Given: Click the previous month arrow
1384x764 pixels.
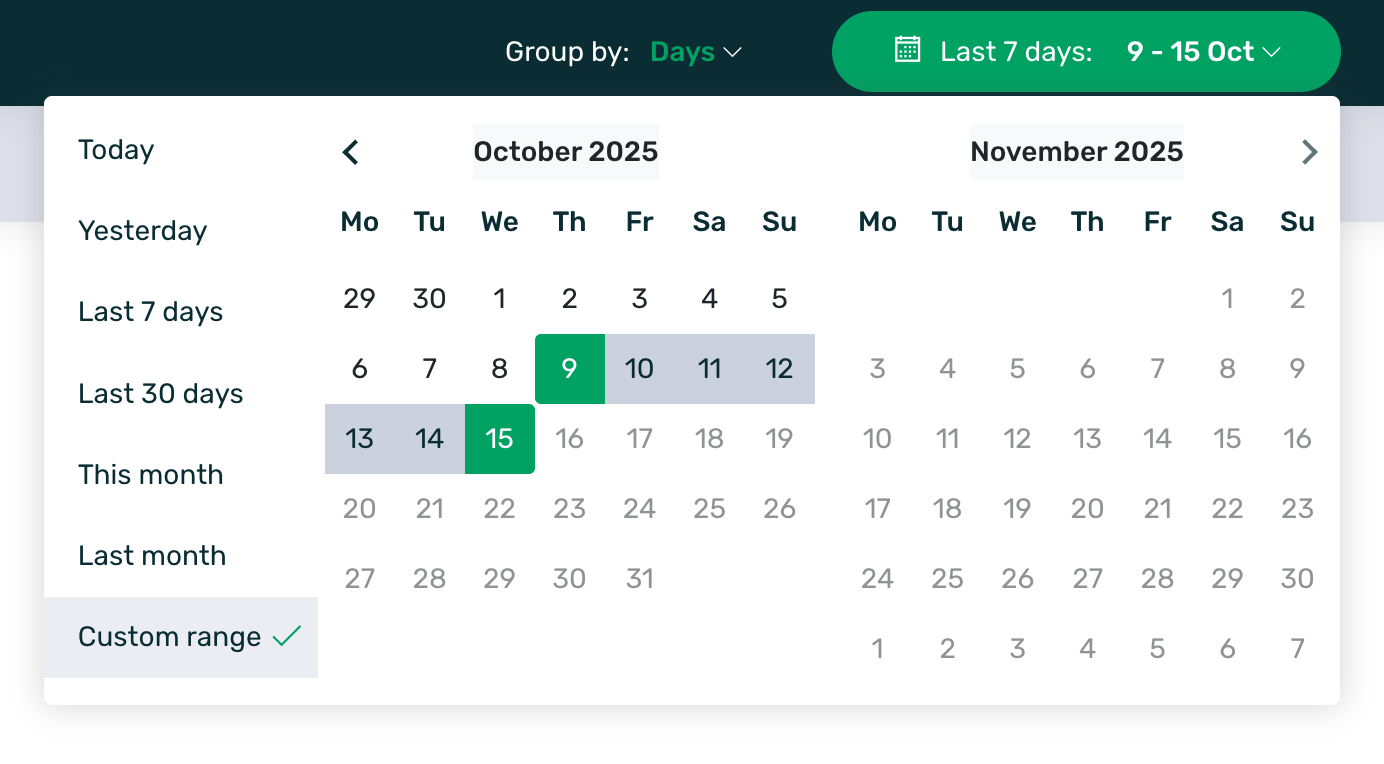Looking at the screenshot, I should tap(350, 152).
